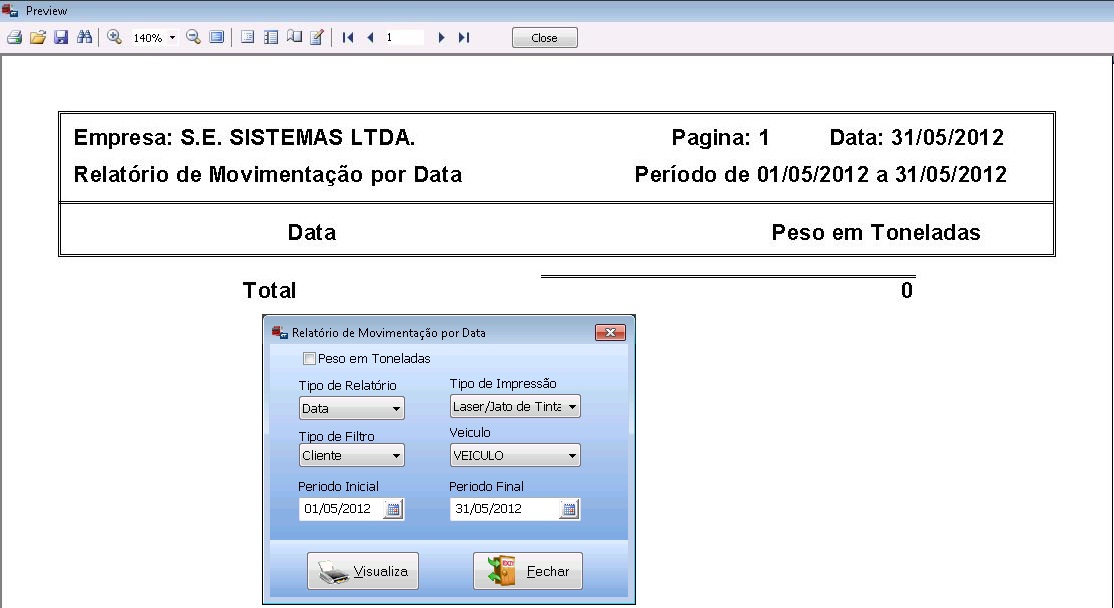The height and width of the screenshot is (608, 1114).
Task: Open a report file with folder icon
Action: [x=37, y=38]
